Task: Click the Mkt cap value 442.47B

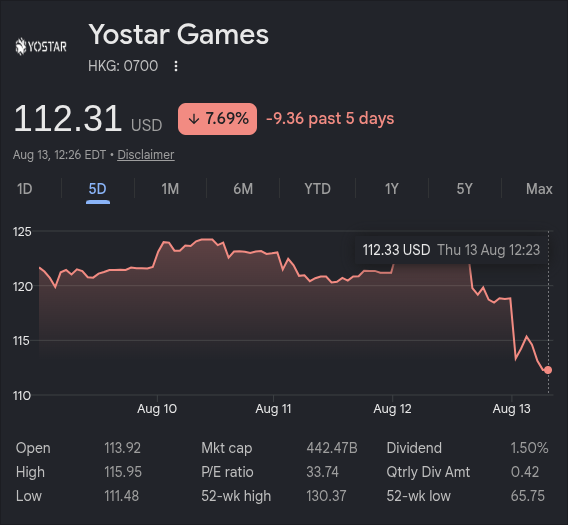Action: pyautogui.click(x=332, y=448)
